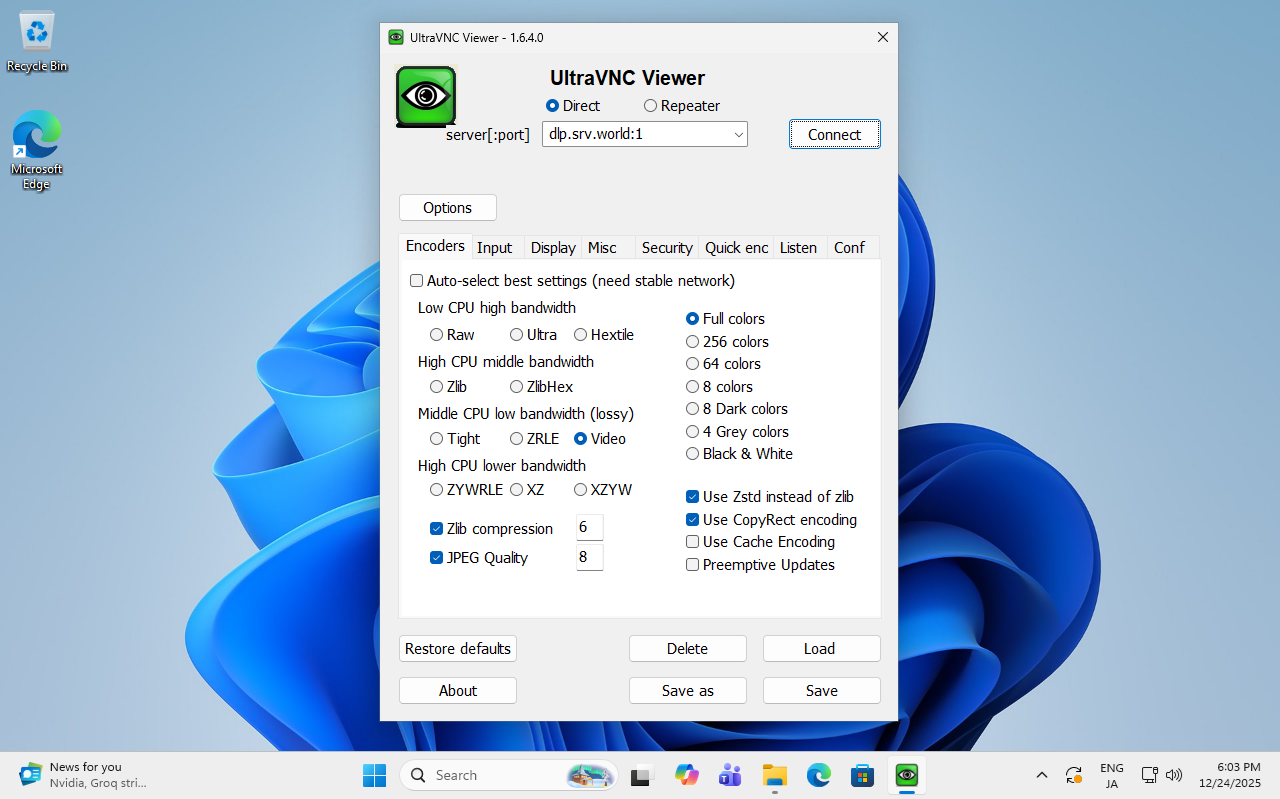
Task: Open the Display tab
Action: click(x=552, y=247)
